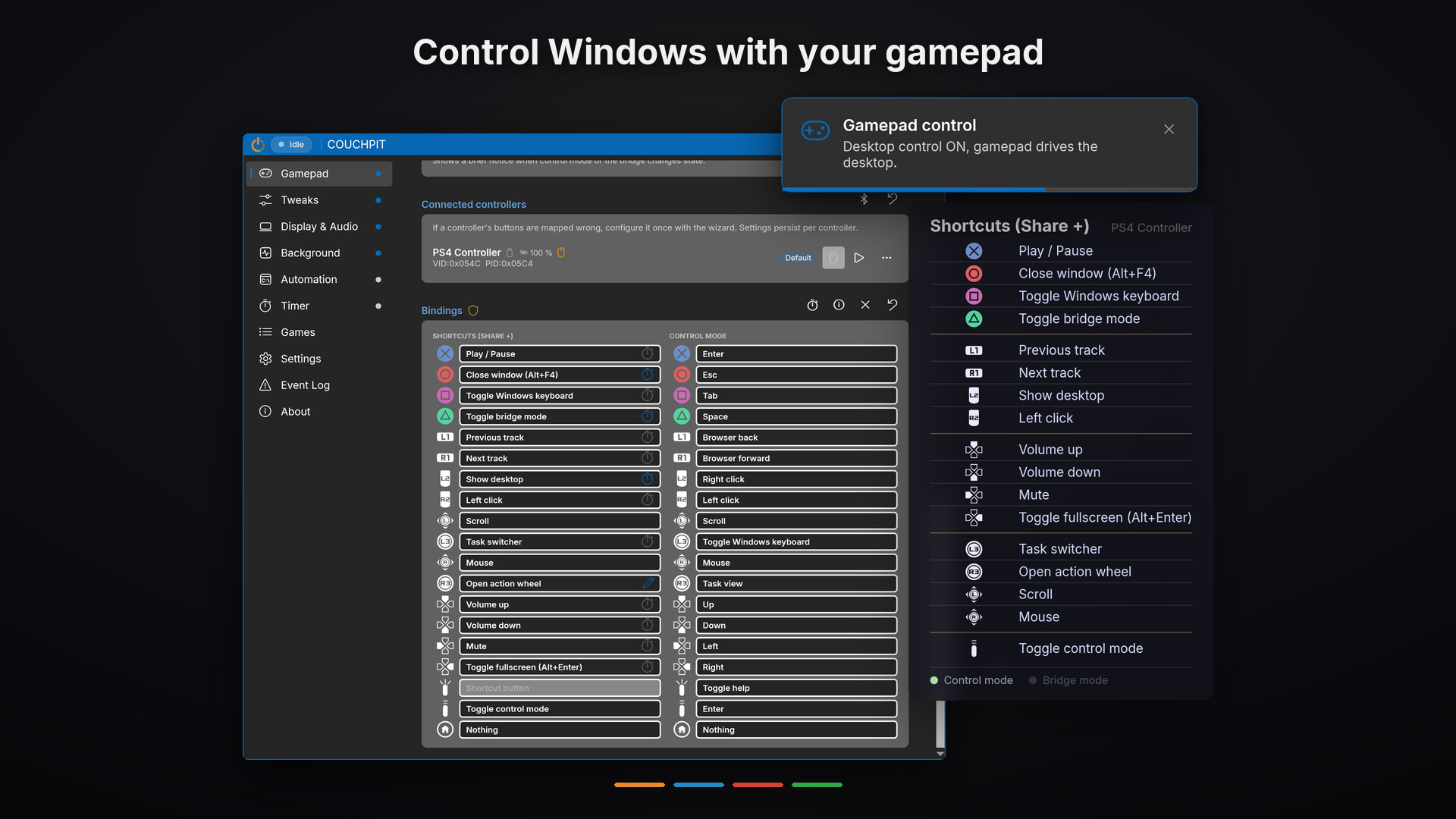Viewport: 1456px width, 819px height.
Task: Click the blue progress bar on the notification toast
Action: [x=913, y=189]
